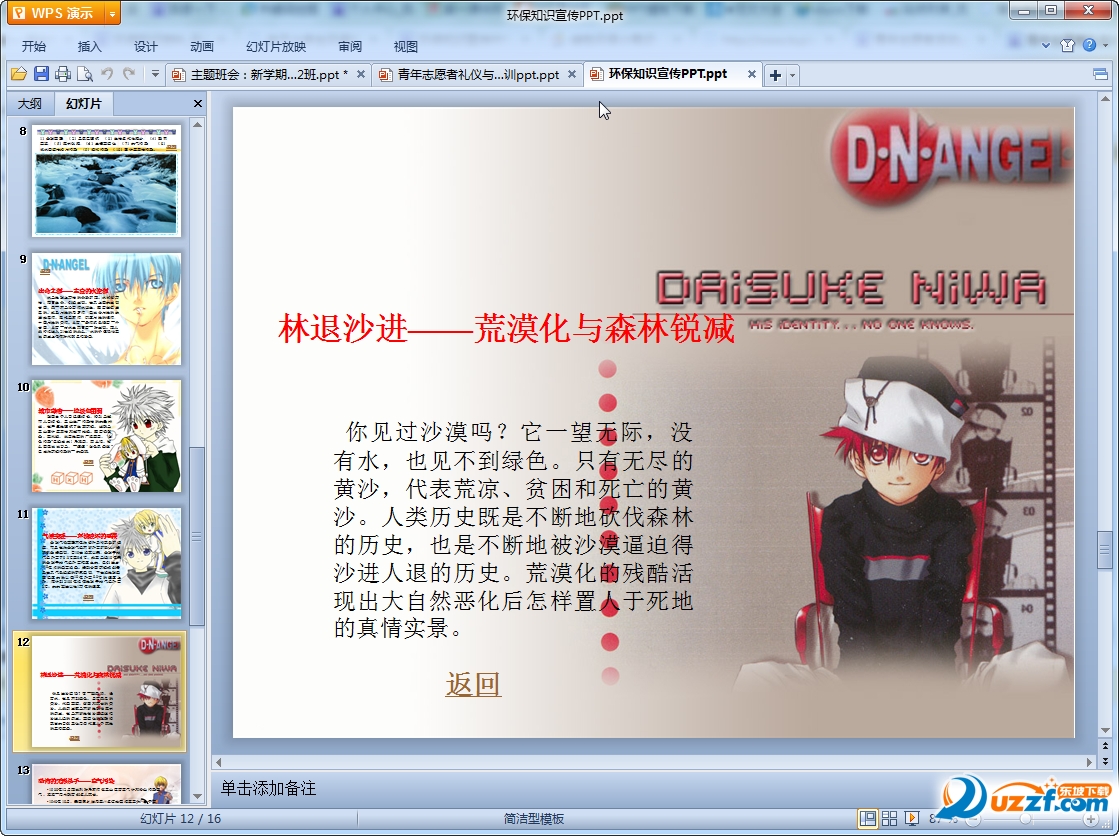The image size is (1119, 836).
Task: Expand the quick access toolbar customize arrow
Action: coord(155,74)
